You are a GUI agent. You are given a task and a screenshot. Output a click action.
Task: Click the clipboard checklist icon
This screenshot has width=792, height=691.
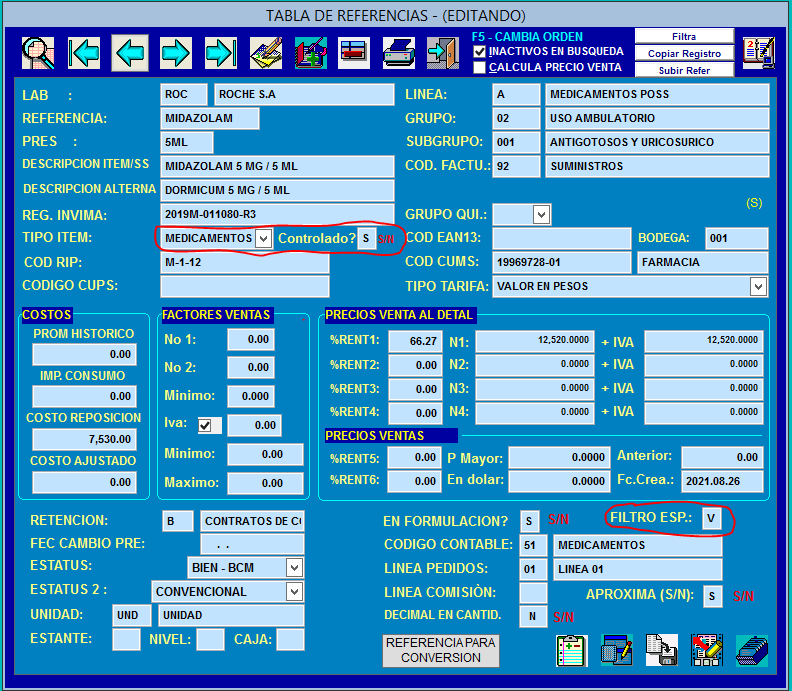571,651
